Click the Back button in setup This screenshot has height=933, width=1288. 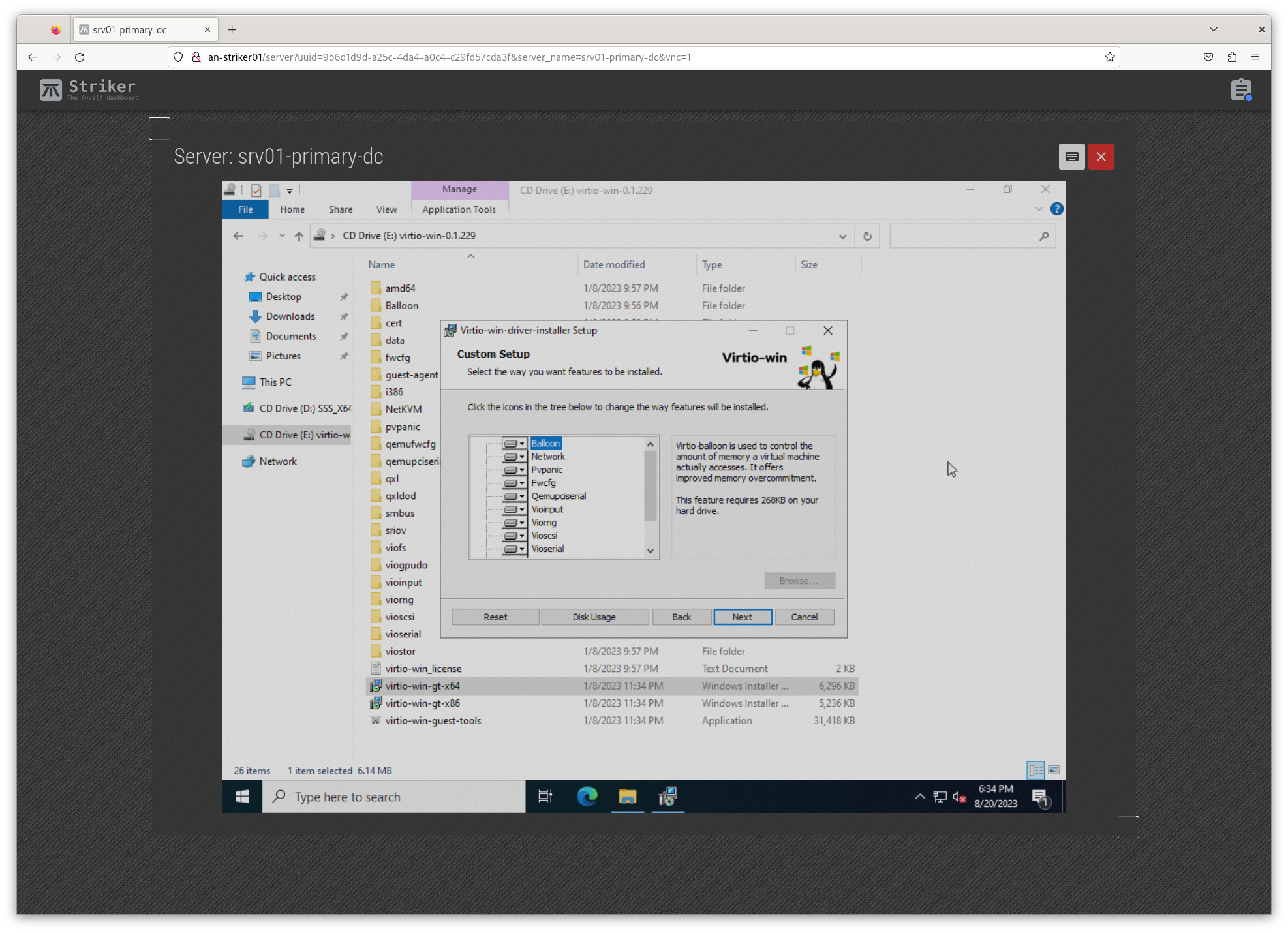click(682, 617)
